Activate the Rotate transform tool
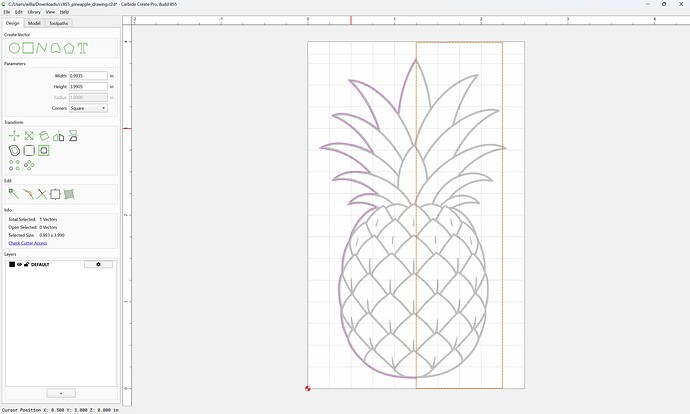The width and height of the screenshot is (690, 414). pyautogui.click(x=44, y=136)
